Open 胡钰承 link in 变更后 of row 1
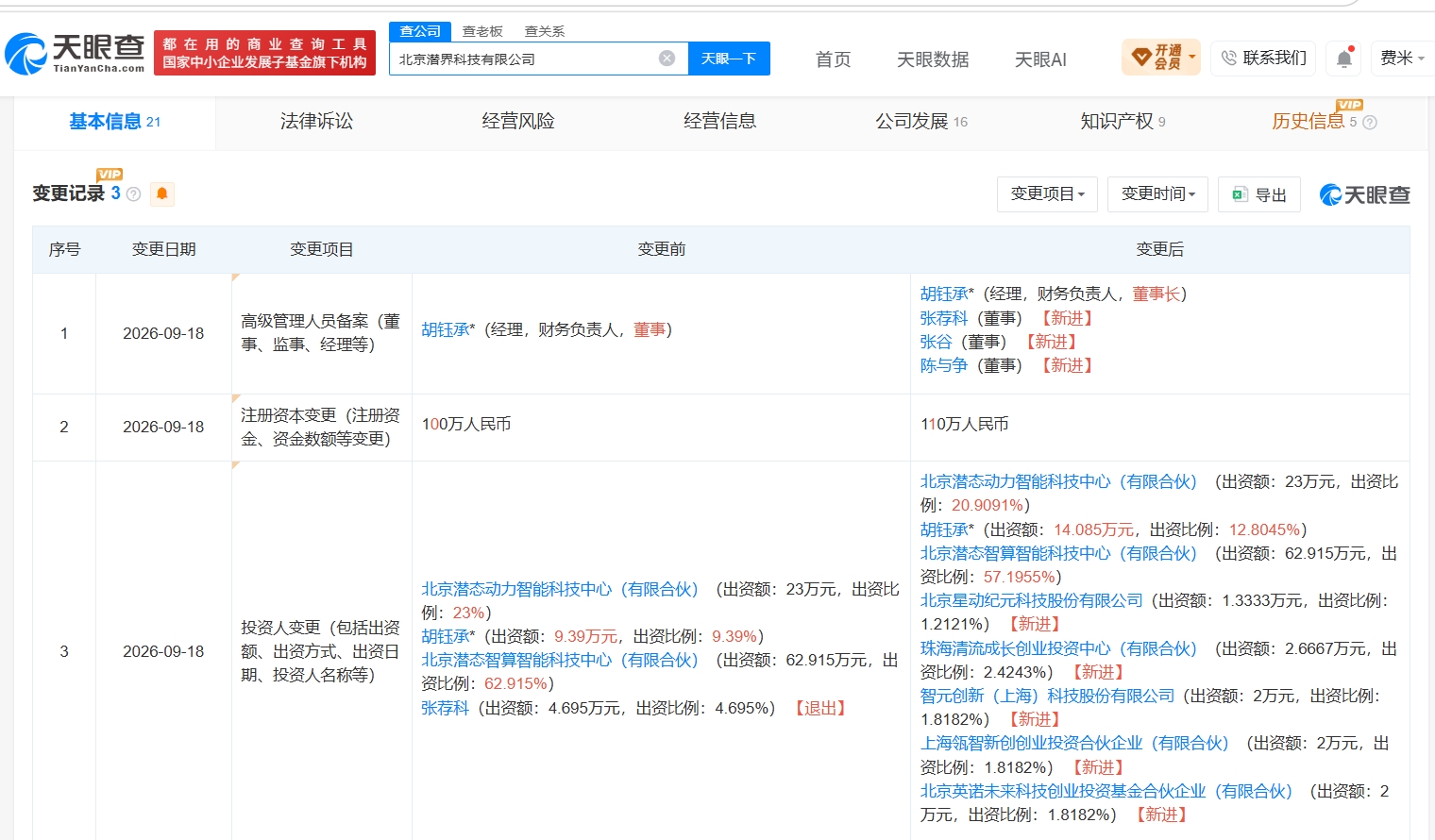 (x=944, y=294)
